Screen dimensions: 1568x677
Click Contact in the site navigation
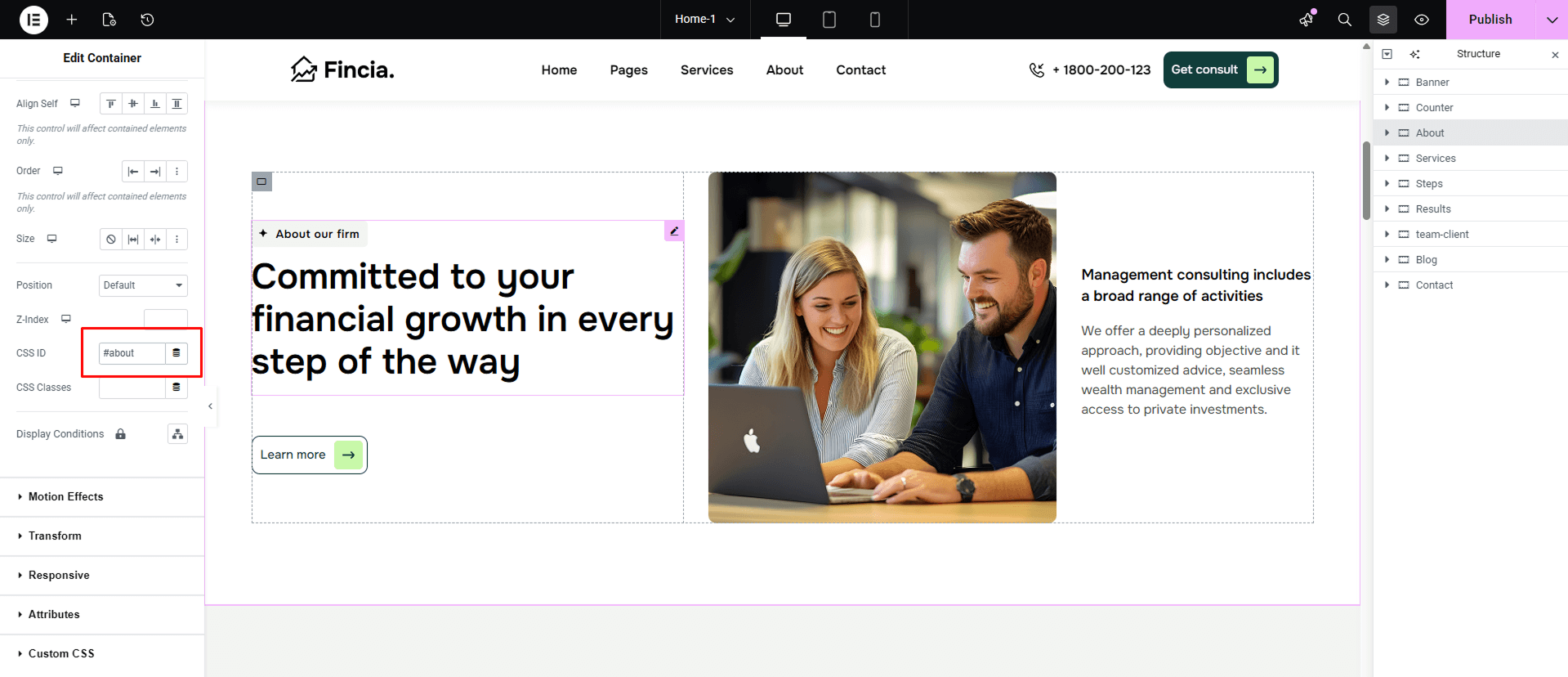[x=860, y=70]
